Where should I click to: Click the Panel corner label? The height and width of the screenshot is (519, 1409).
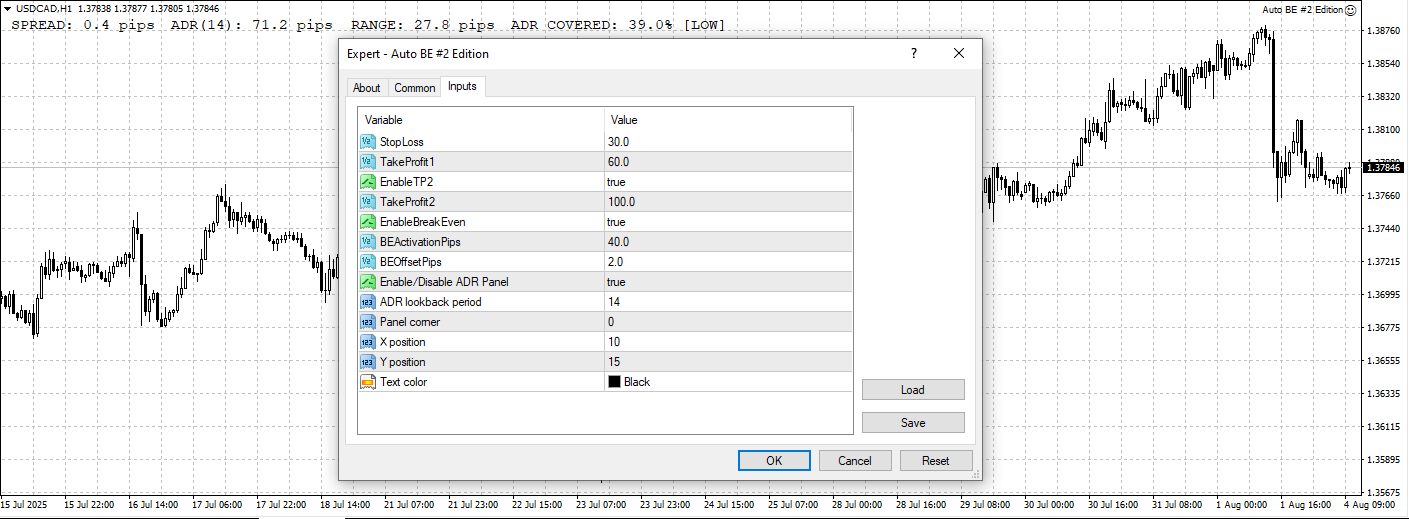point(410,322)
